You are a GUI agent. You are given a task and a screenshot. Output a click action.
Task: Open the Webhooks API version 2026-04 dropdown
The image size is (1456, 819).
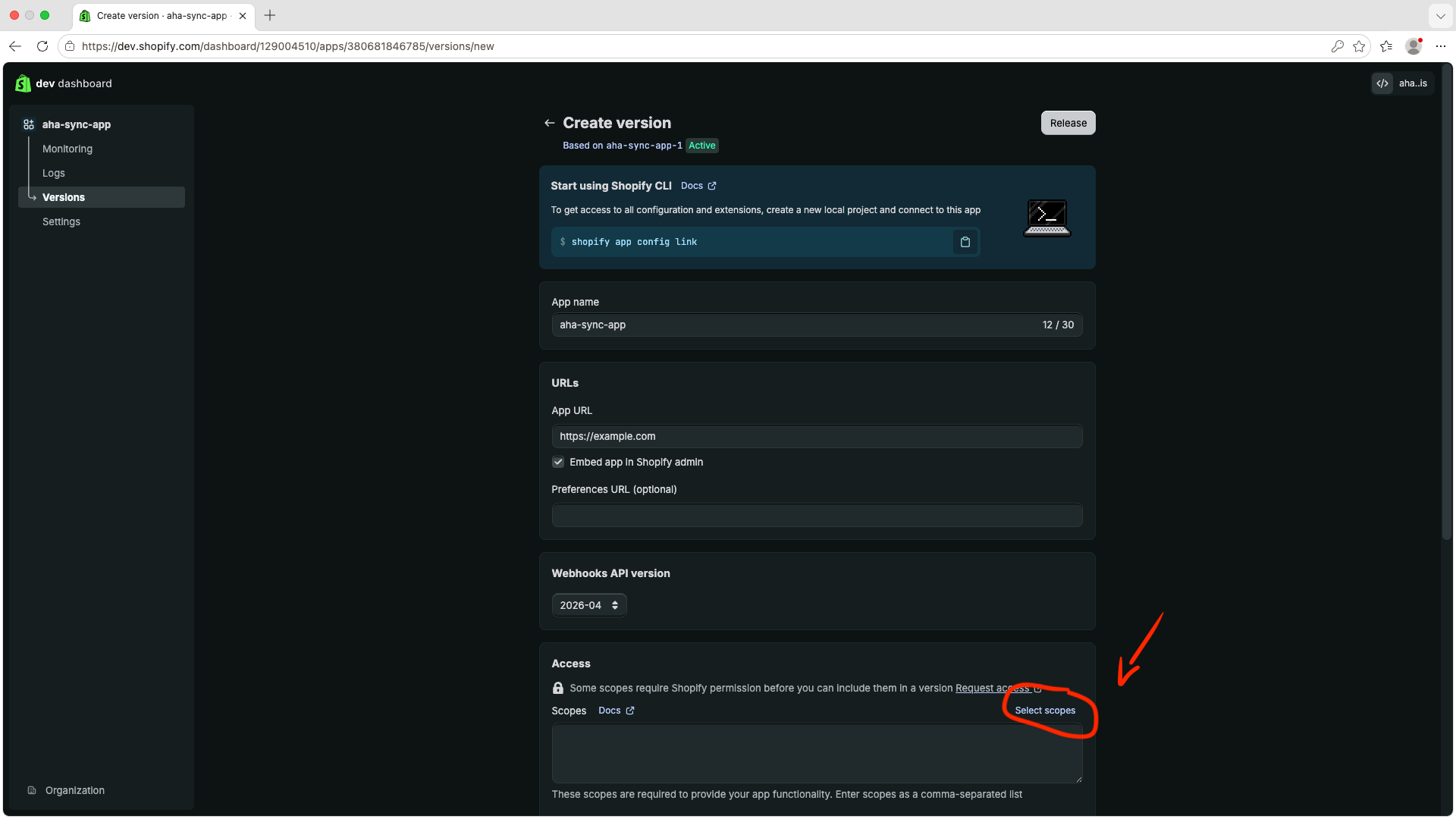coord(589,605)
